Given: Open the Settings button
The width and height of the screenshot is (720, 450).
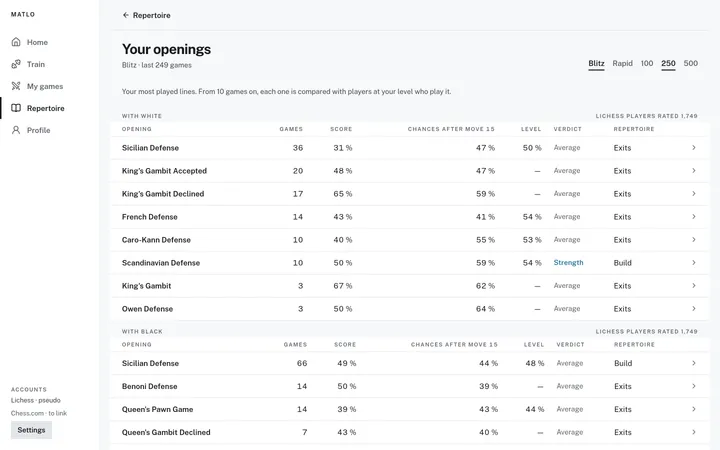Looking at the screenshot, I should pyautogui.click(x=31, y=430).
